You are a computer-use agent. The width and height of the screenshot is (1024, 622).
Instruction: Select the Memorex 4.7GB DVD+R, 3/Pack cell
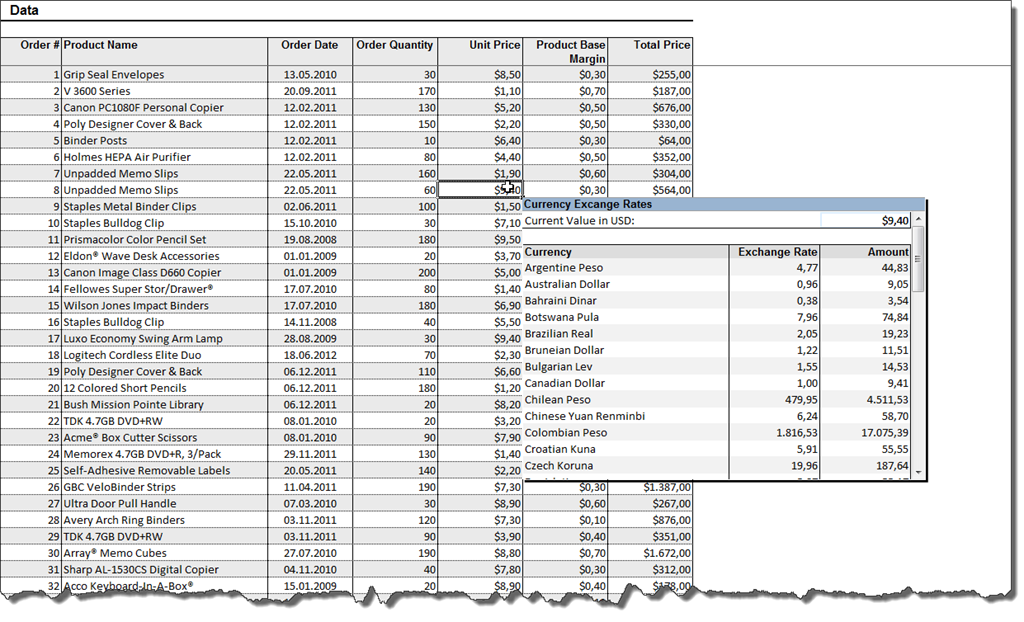(x=165, y=454)
